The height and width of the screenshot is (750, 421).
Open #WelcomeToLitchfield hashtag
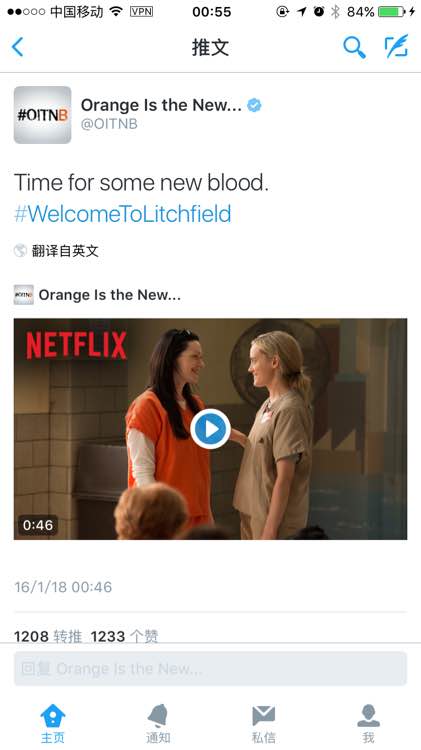pyautogui.click(x=122, y=214)
